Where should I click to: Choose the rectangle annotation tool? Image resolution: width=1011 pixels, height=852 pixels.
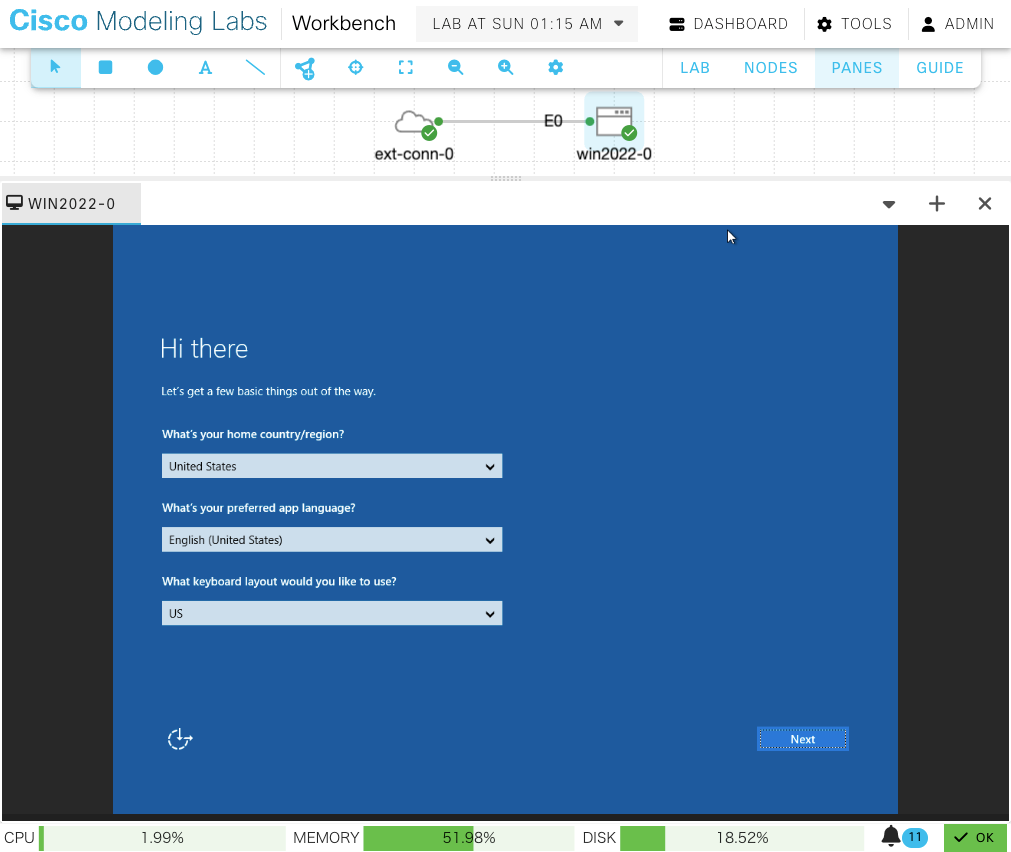click(105, 67)
